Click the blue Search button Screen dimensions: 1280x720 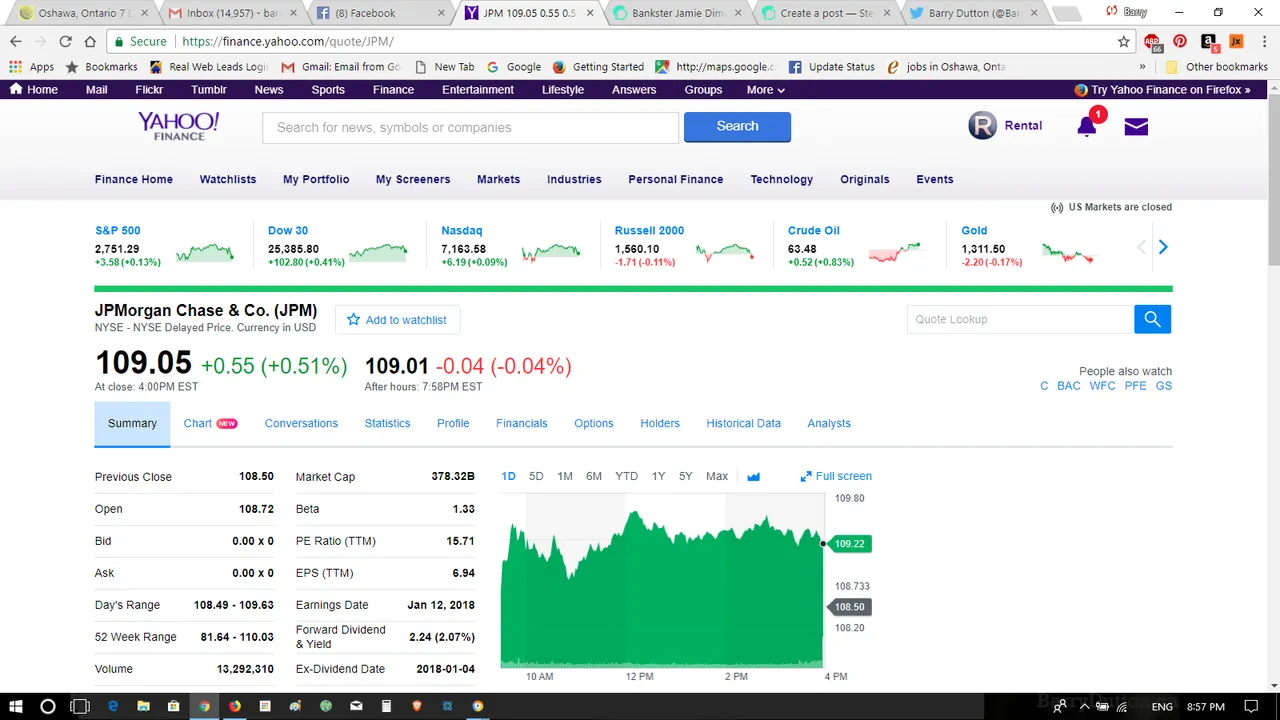737,127
